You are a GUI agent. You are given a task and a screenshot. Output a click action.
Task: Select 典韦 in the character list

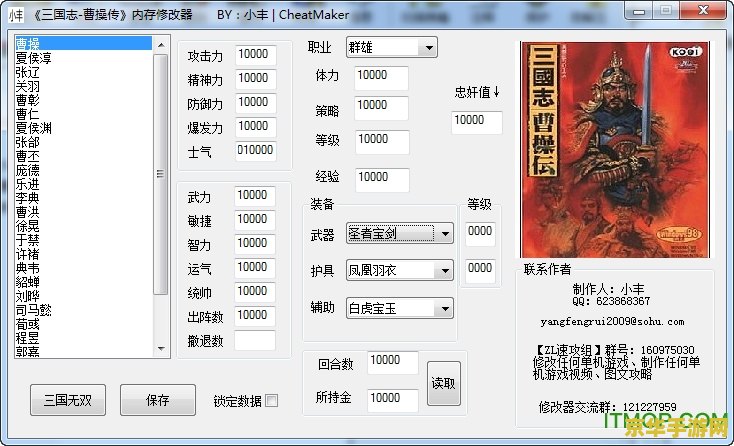coord(83,268)
